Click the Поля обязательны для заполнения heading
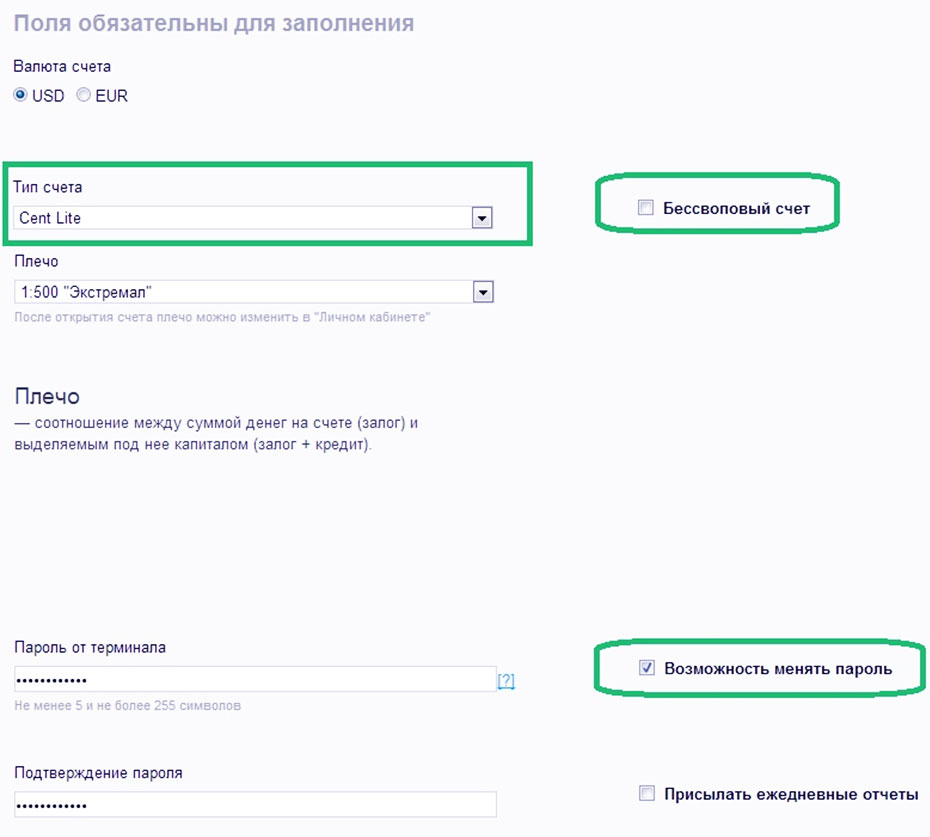The height and width of the screenshot is (837, 930). coord(214,23)
